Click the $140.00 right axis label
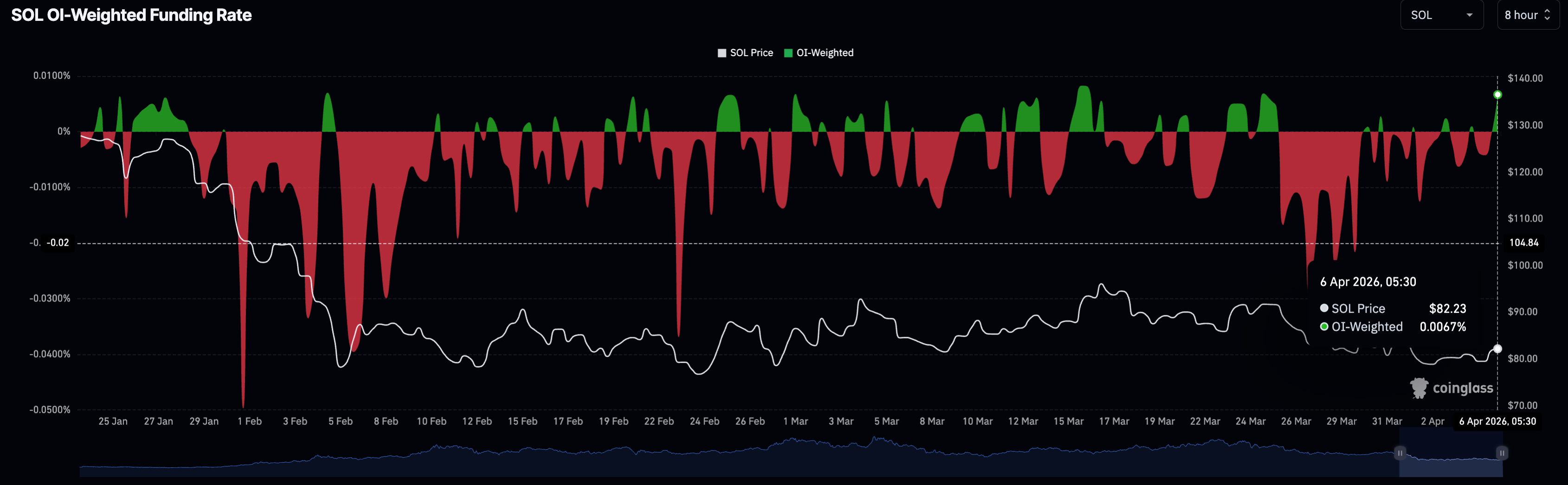Image resolution: width=1568 pixels, height=485 pixels. (1525, 78)
